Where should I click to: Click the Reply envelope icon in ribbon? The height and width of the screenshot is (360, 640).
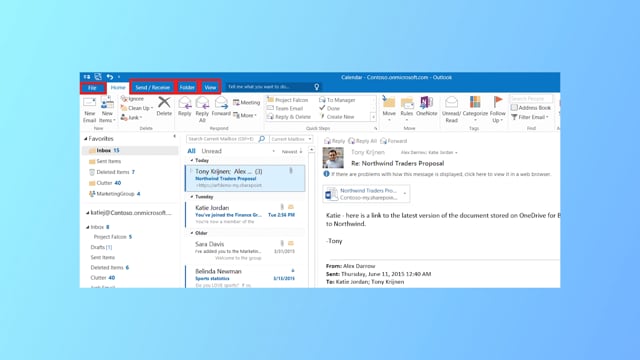tap(184, 103)
